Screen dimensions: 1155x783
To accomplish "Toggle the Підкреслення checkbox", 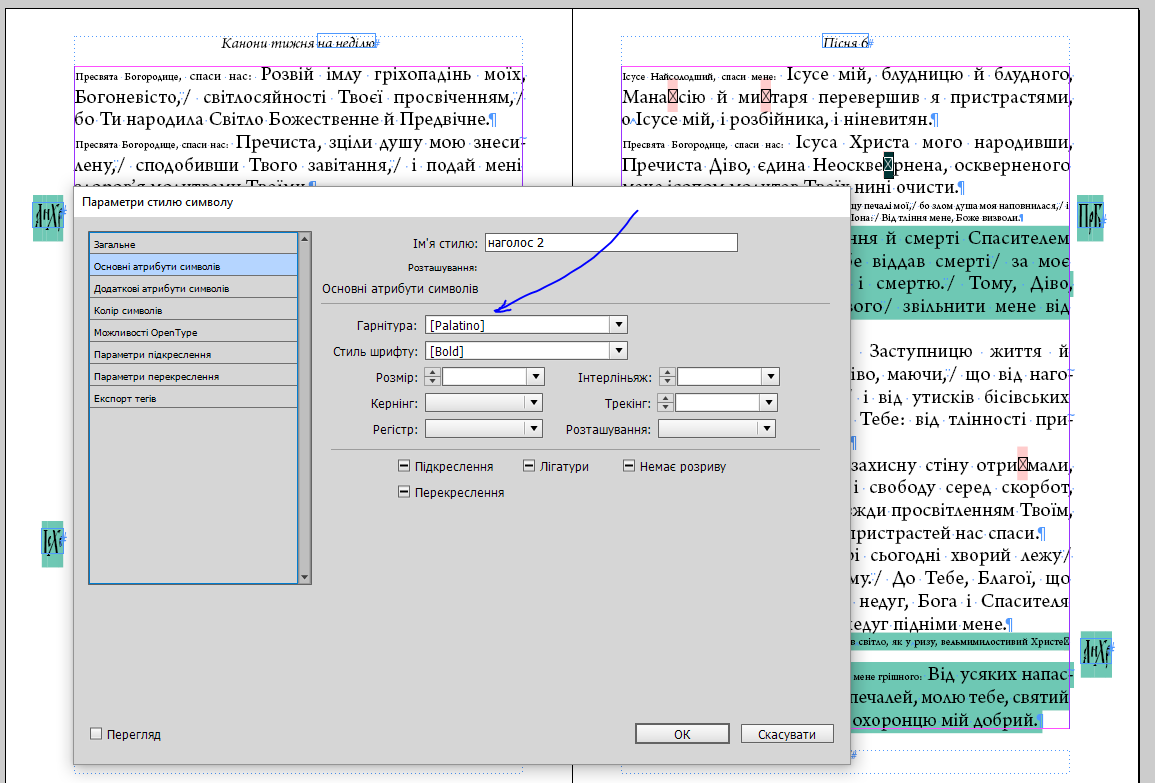I will click(404, 466).
